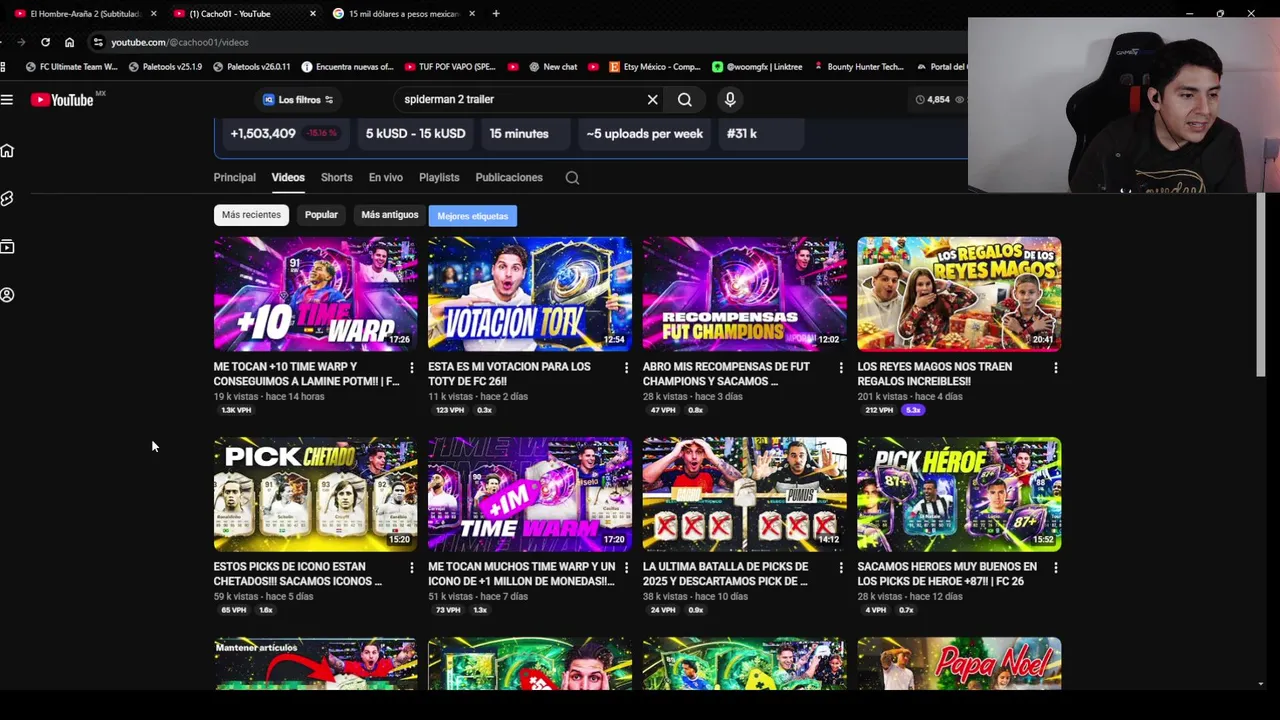1280x720 pixels.
Task: Close the El Hombre-Araña 2 tab
Action: coord(153,13)
